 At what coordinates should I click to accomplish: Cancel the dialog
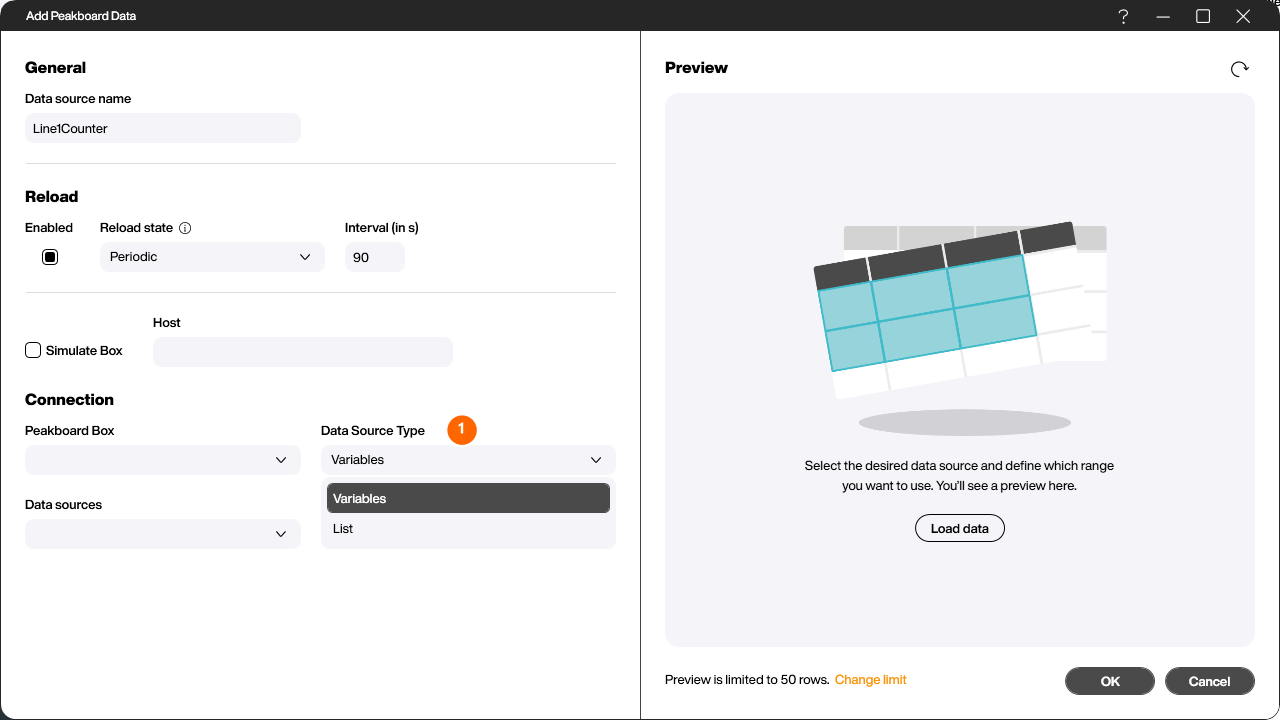(1210, 681)
